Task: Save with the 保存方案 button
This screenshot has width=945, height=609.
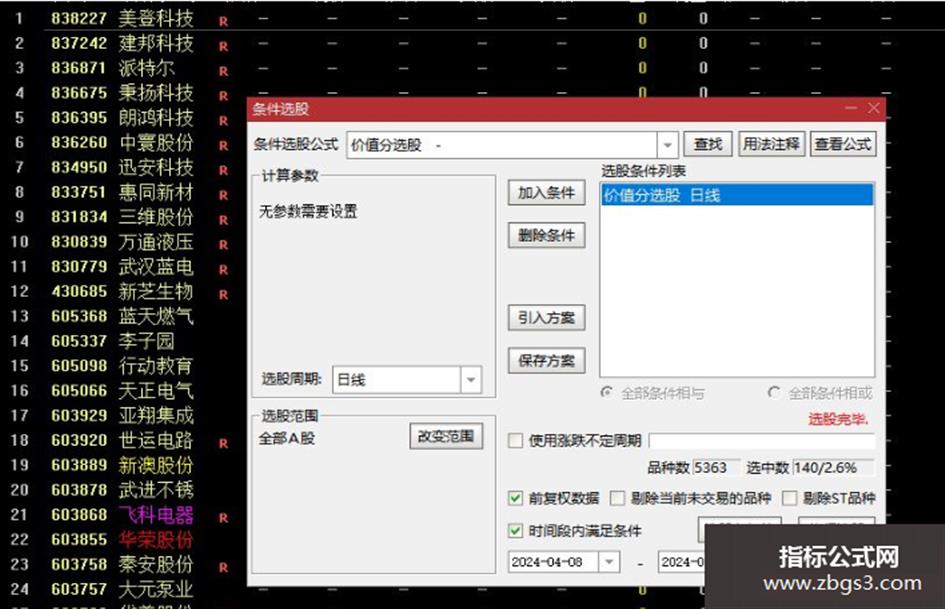Action: (x=547, y=361)
